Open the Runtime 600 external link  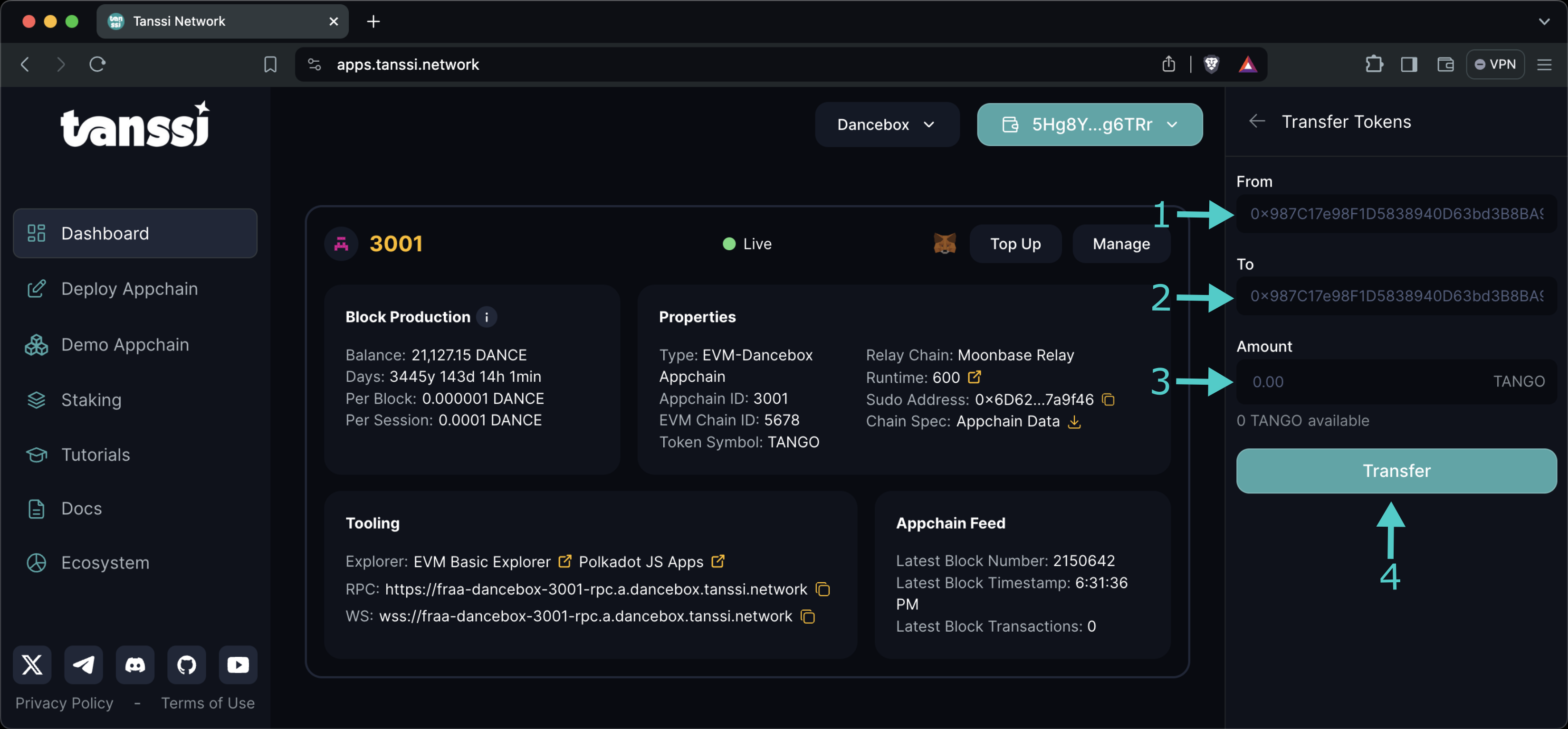pos(974,377)
